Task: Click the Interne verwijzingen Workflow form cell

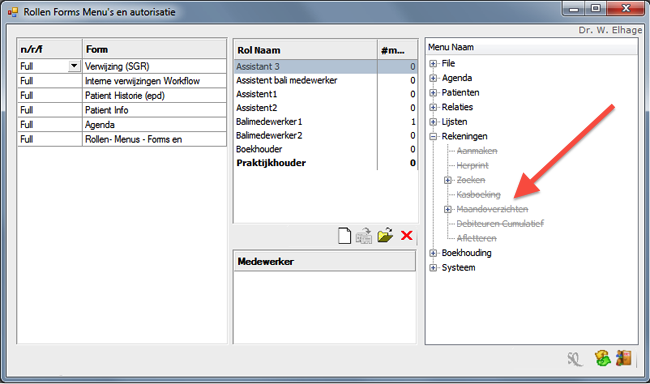Action: (155, 80)
